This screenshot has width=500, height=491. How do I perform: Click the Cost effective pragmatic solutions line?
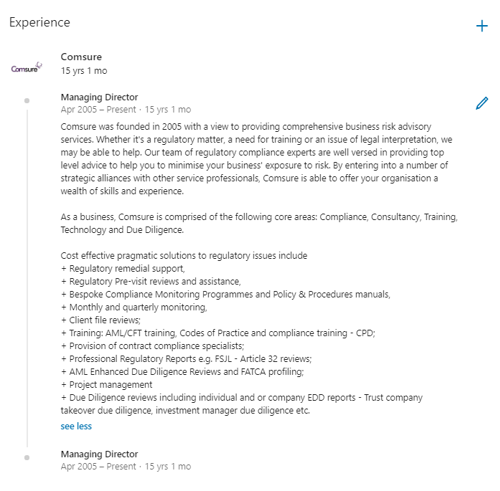click(184, 256)
